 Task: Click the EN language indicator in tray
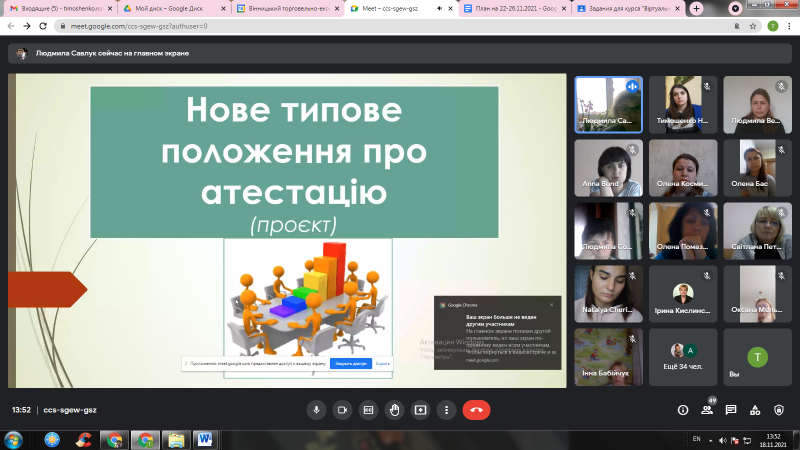point(696,439)
